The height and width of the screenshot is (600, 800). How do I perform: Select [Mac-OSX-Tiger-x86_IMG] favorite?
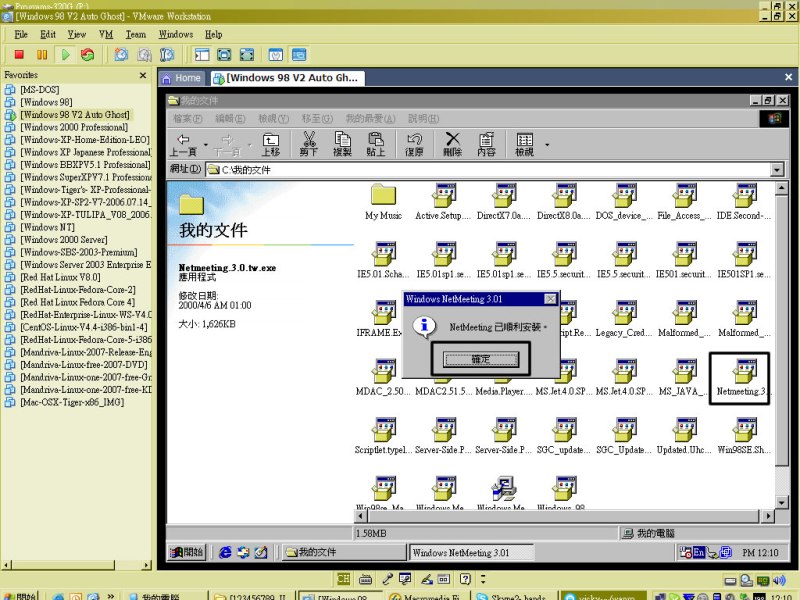(71, 402)
